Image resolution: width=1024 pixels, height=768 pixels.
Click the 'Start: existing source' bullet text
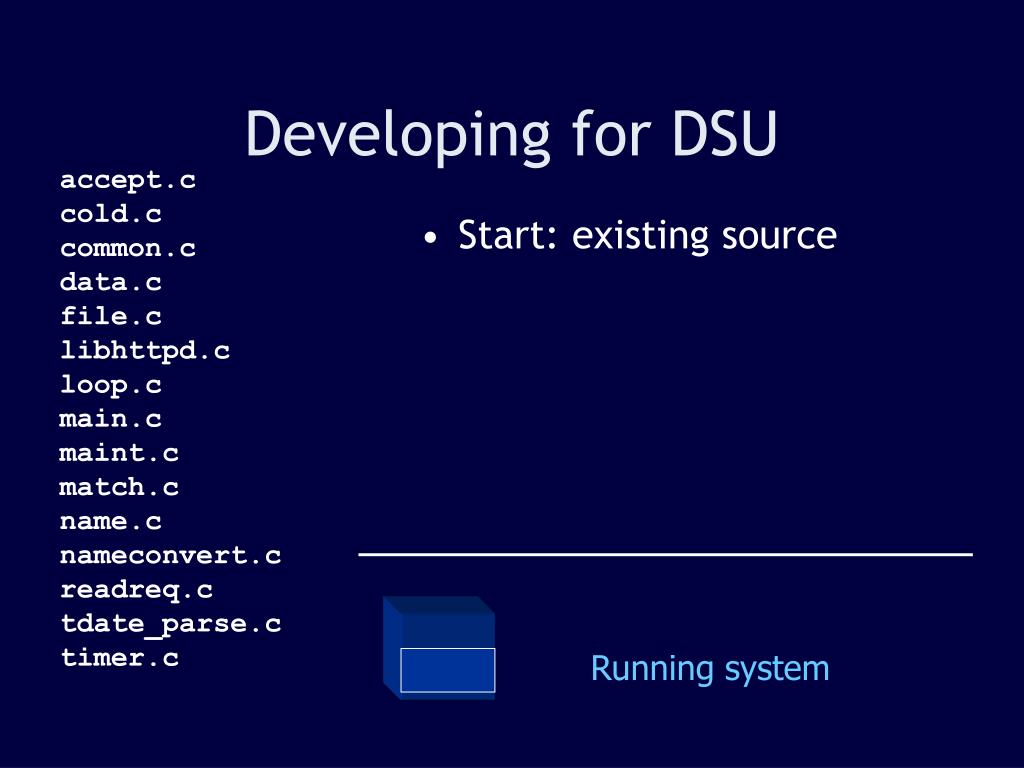click(x=647, y=236)
